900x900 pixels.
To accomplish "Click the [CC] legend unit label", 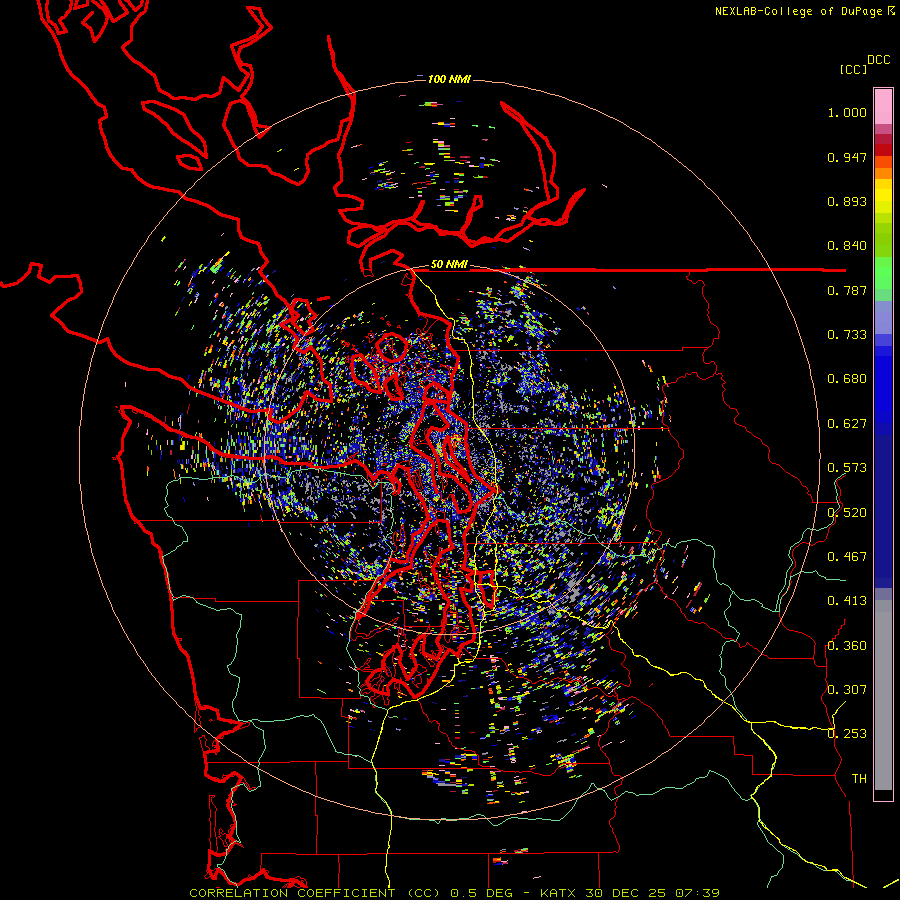I will coord(854,69).
